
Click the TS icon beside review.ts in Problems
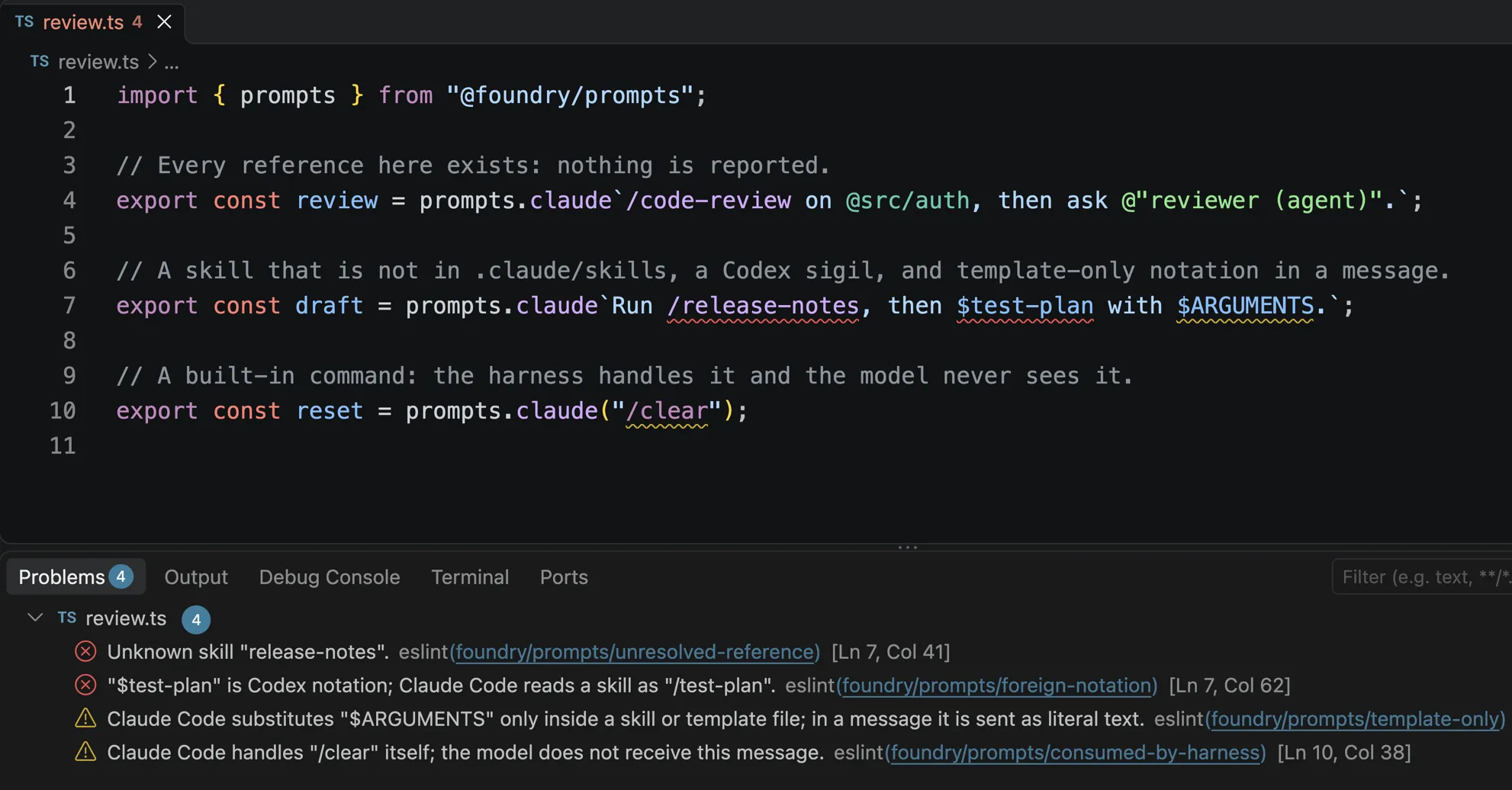67,618
